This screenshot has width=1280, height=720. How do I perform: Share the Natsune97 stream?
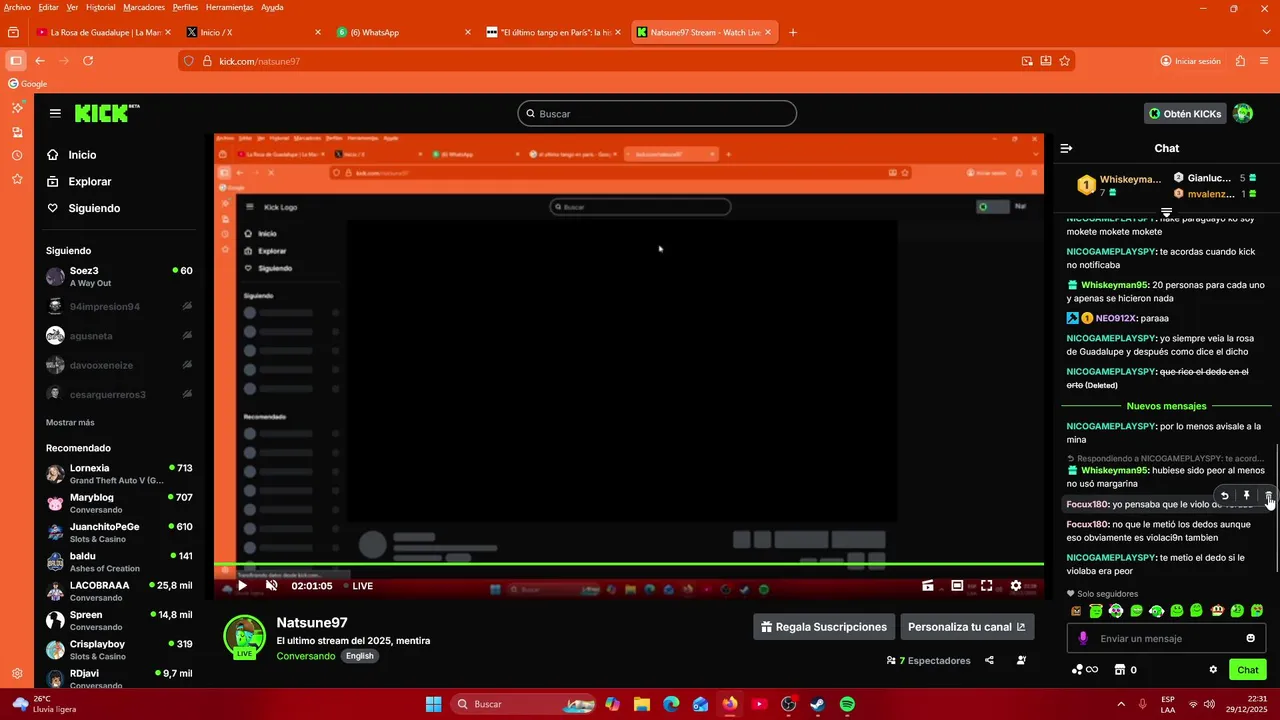coord(989,660)
